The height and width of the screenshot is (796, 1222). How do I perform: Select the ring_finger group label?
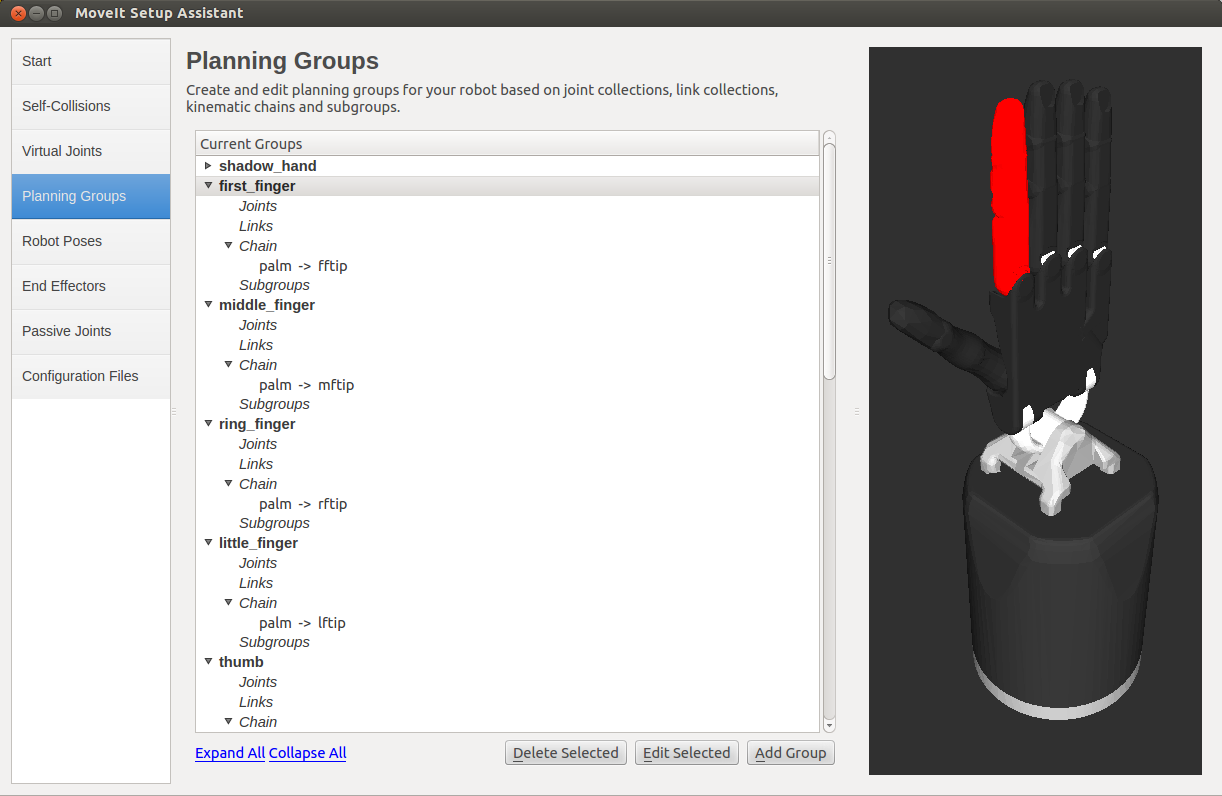click(257, 424)
